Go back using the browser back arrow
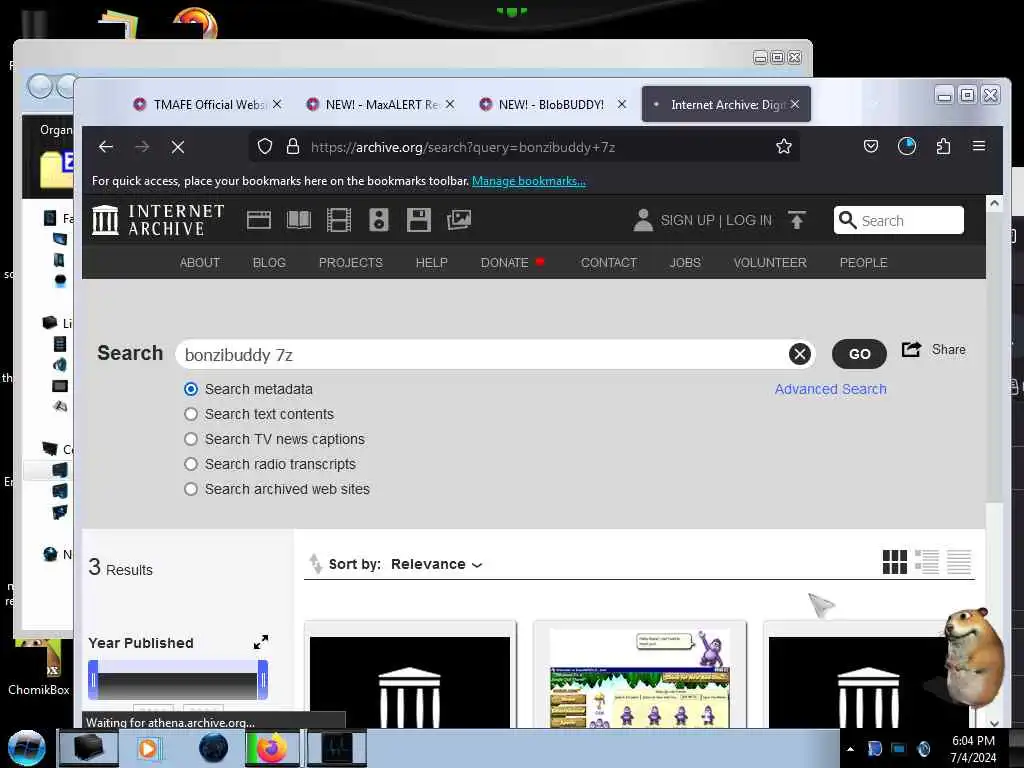Viewport: 1024px width, 768px height. (106, 147)
